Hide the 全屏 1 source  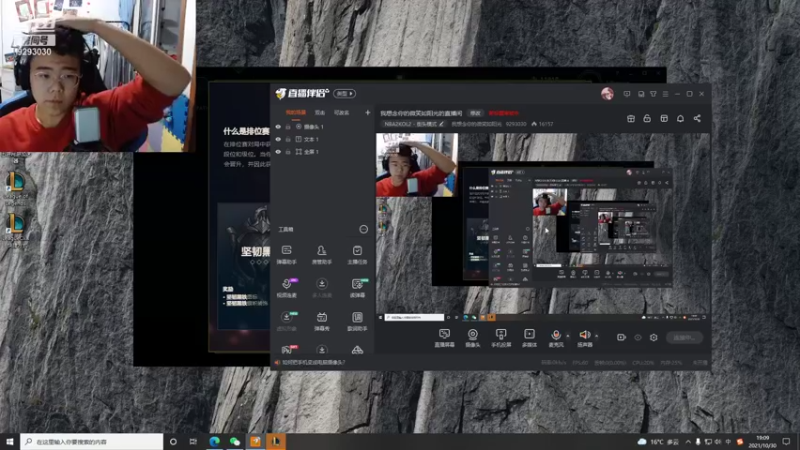click(278, 152)
